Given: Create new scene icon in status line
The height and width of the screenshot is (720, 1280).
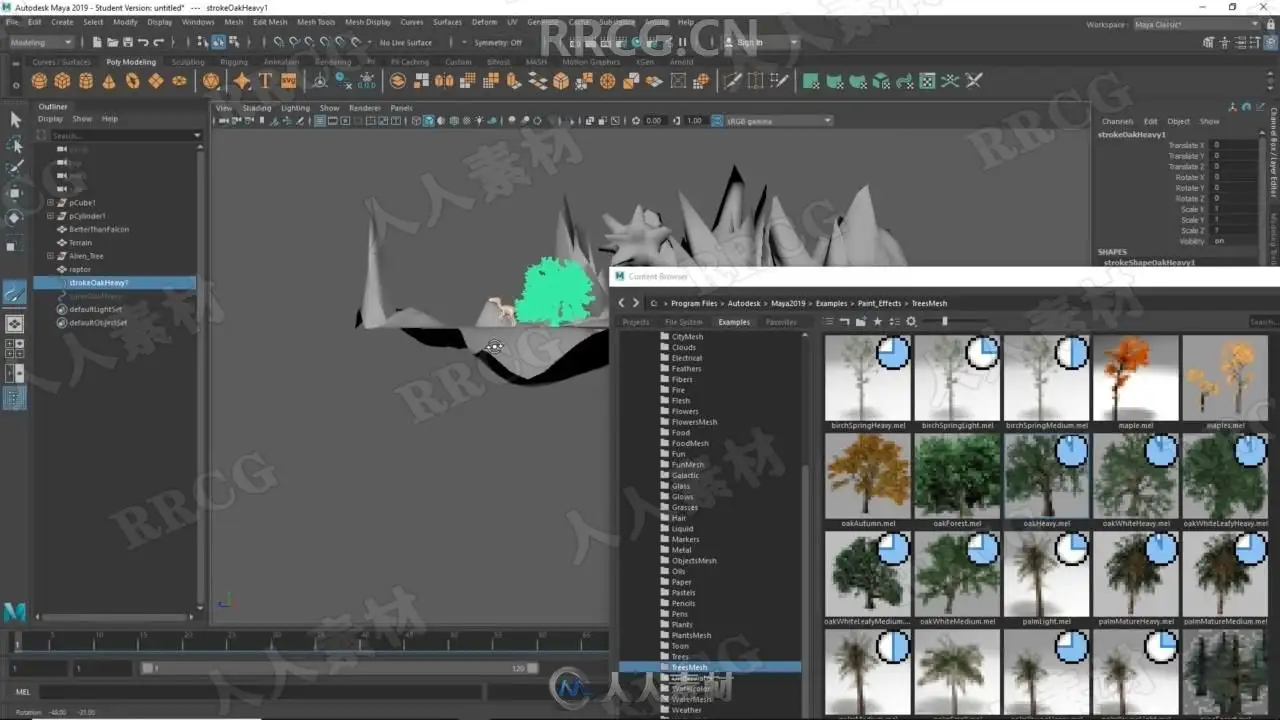Looking at the screenshot, I should pyautogui.click(x=97, y=42).
